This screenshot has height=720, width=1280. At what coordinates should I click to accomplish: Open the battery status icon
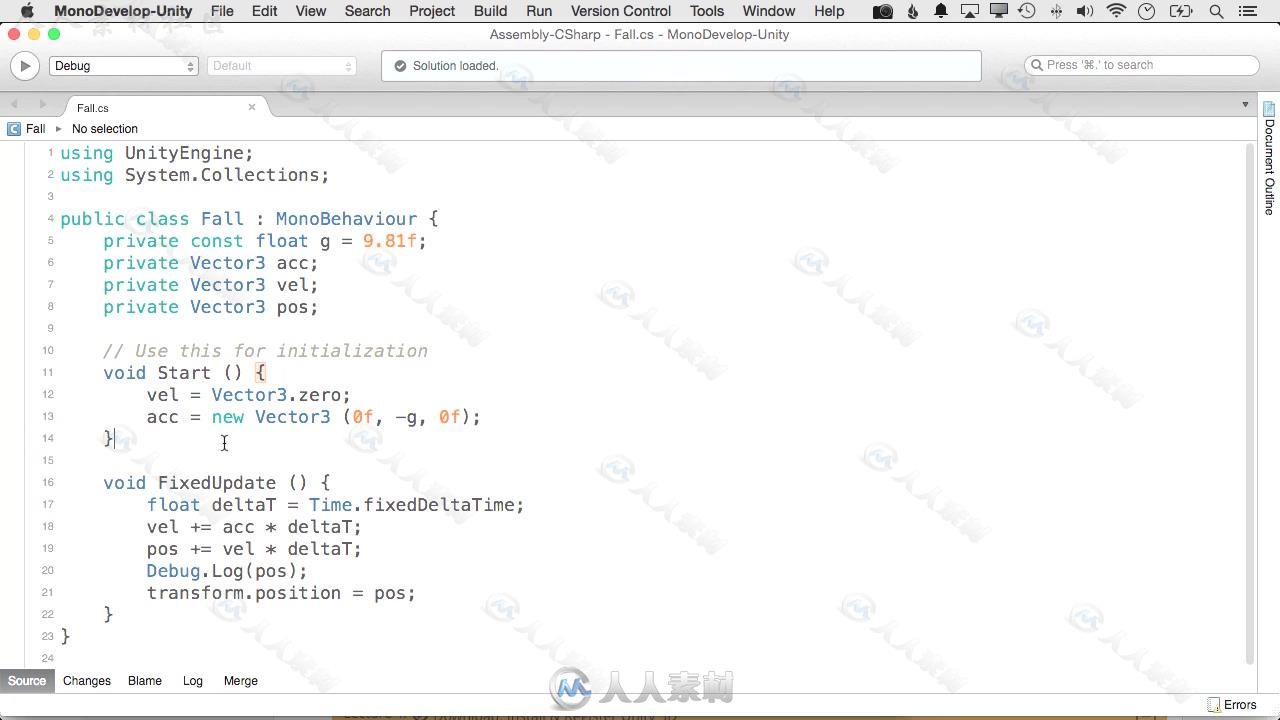[1182, 12]
